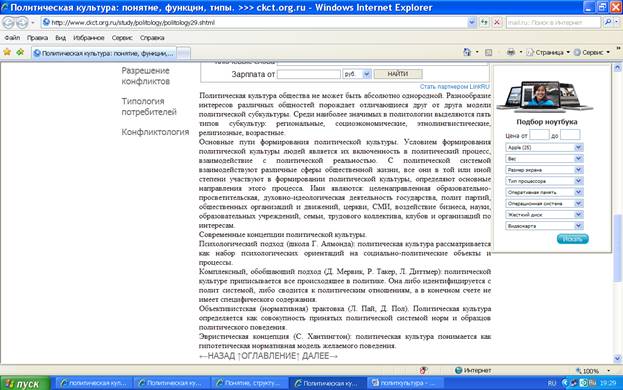
Task: Switch to taskbar window 'политическая кул...'
Action: click(x=93, y=383)
